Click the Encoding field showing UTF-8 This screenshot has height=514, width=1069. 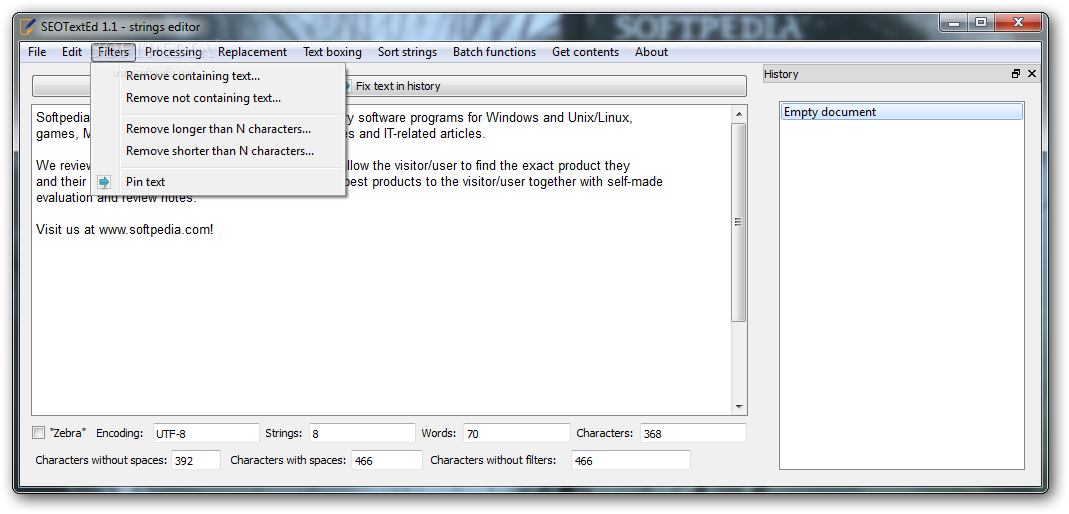coord(206,433)
